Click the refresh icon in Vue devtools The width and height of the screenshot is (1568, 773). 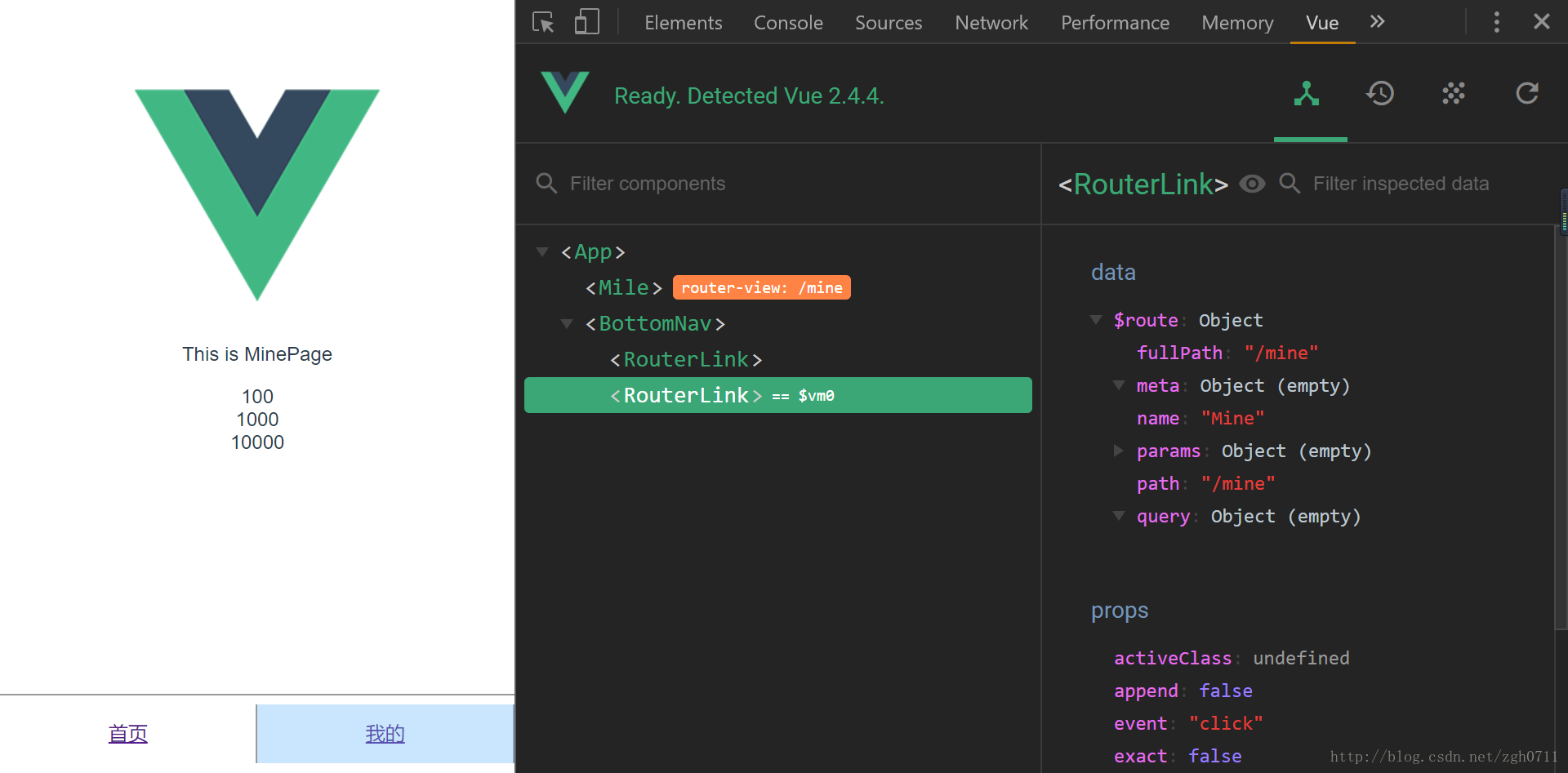[1527, 94]
